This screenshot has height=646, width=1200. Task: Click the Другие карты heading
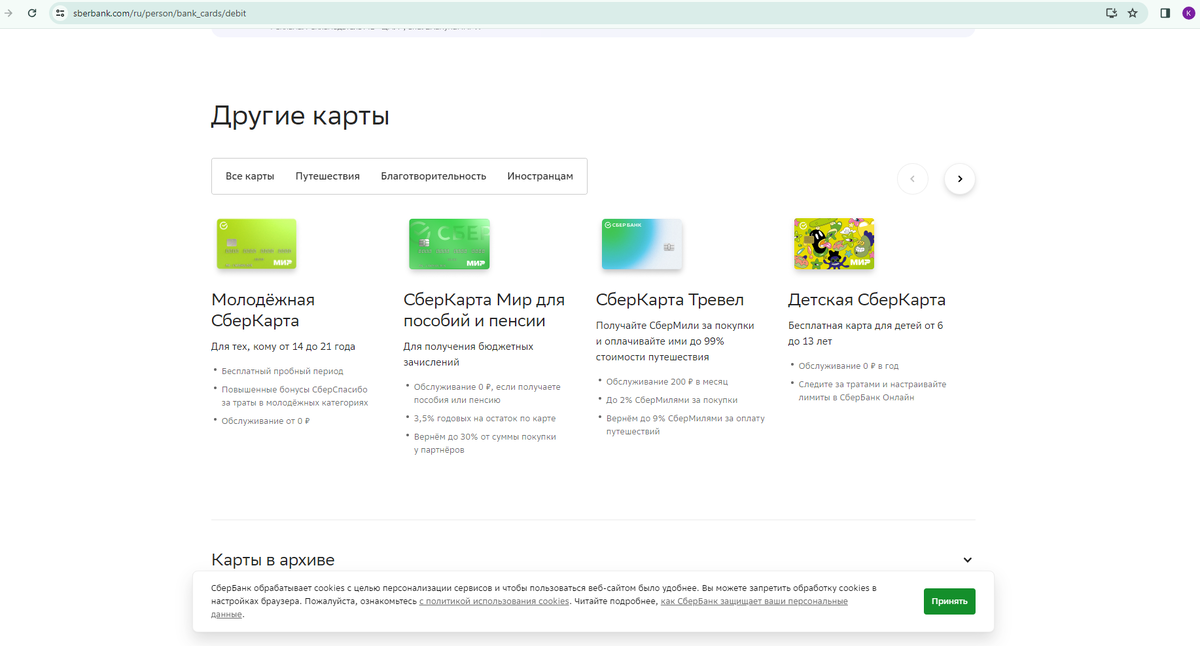pos(300,116)
